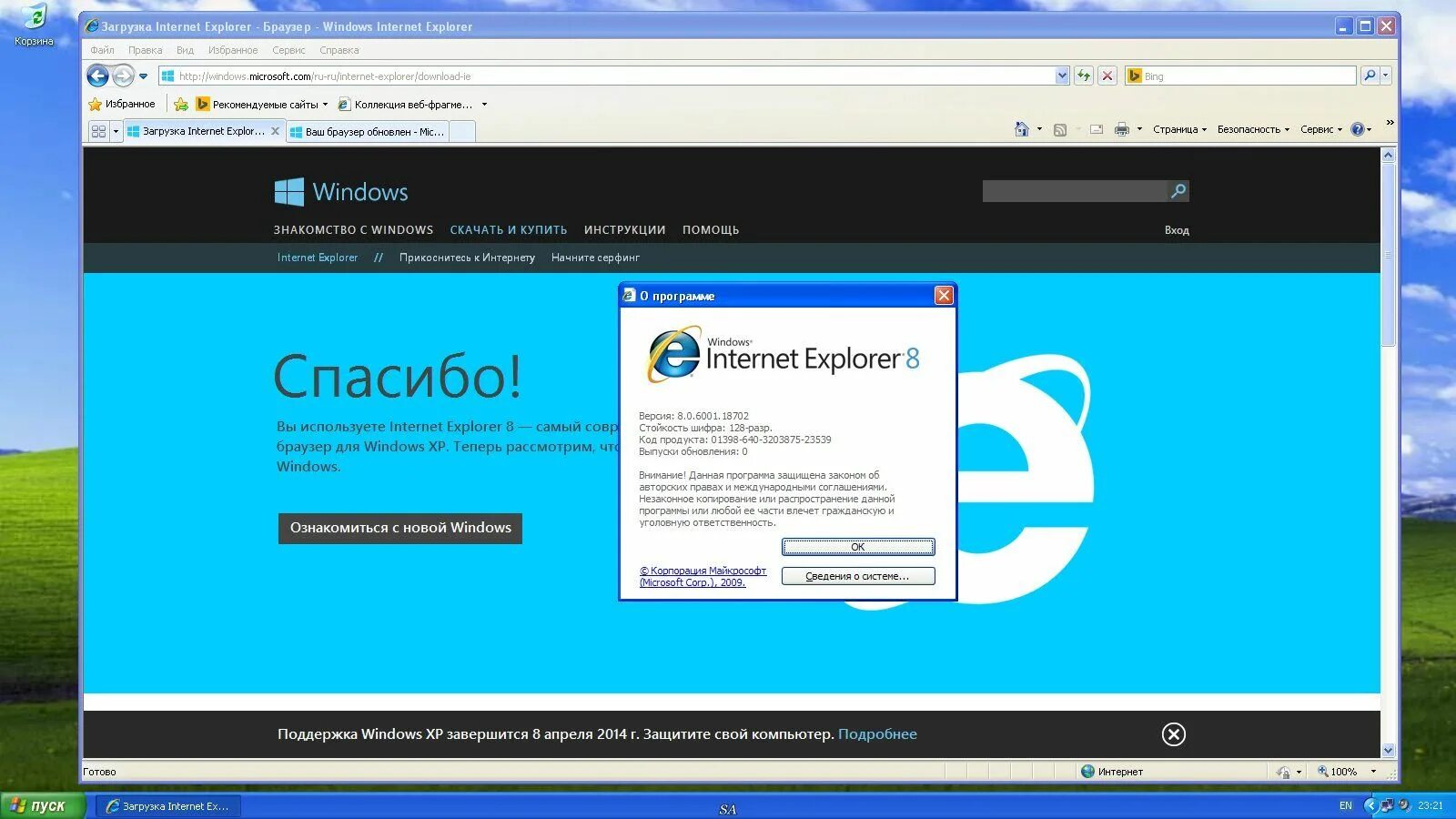Open the Правка menu

click(146, 50)
